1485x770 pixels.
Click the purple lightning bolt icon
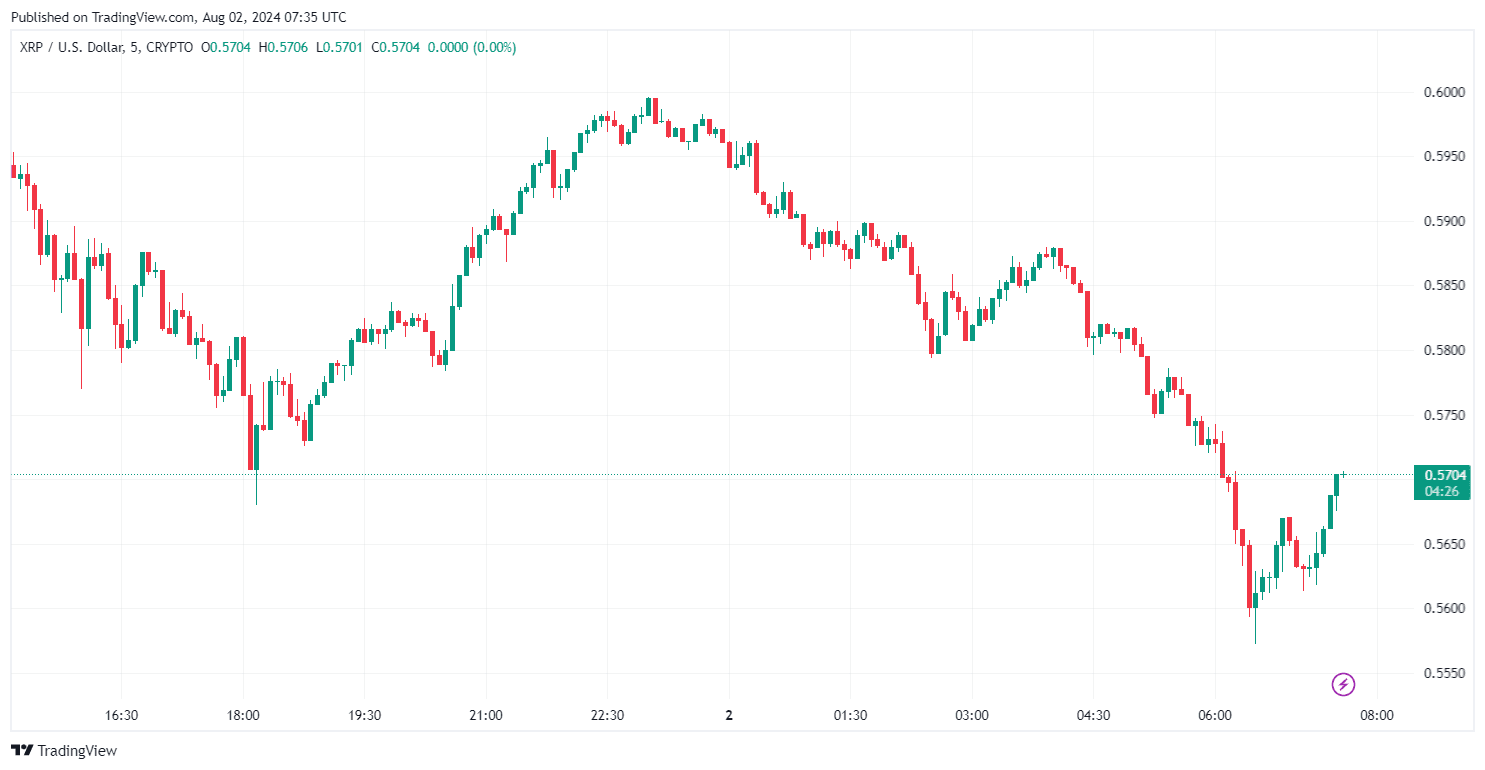click(1344, 685)
